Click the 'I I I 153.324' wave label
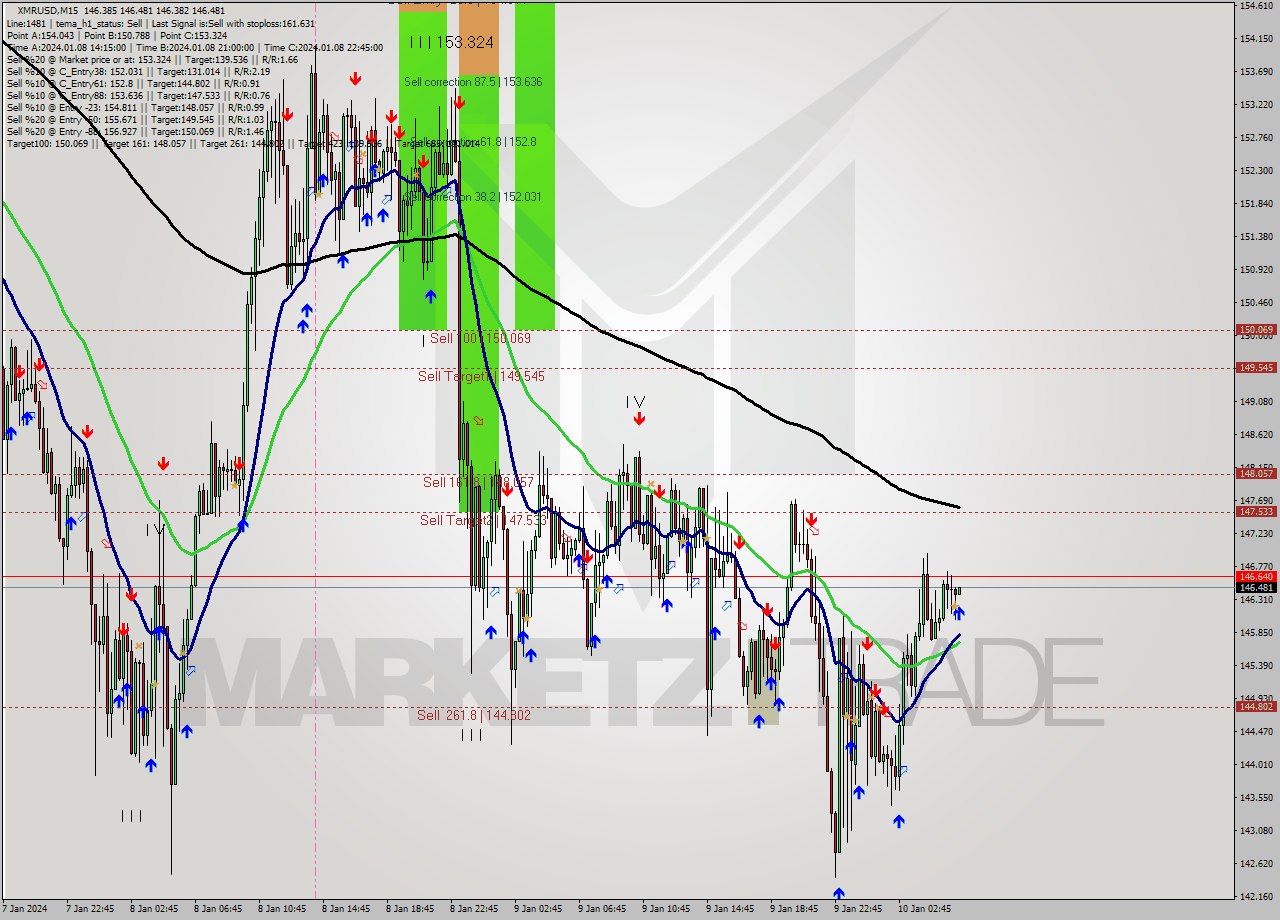The width and height of the screenshot is (1280, 920). (452, 42)
